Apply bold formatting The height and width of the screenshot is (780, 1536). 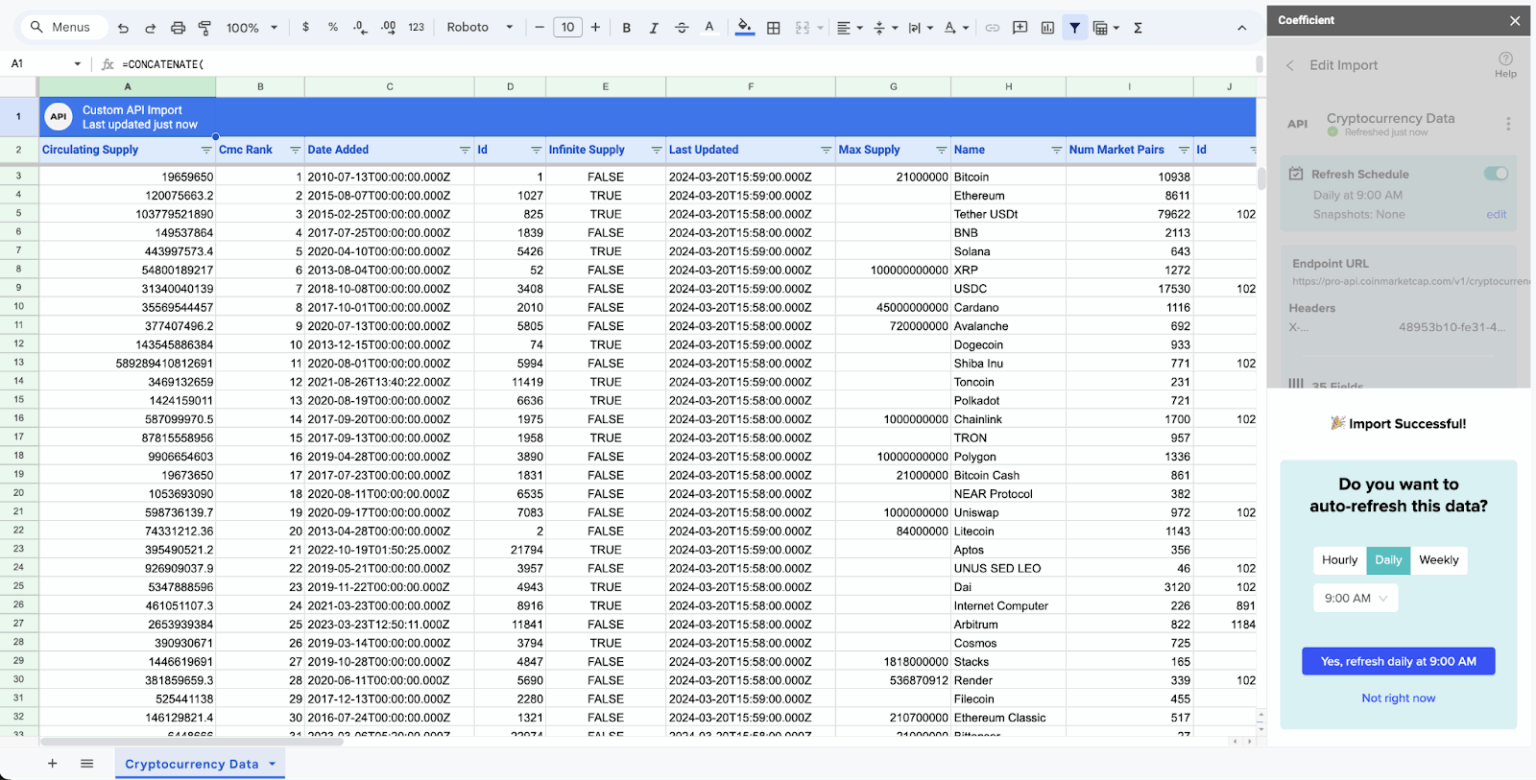point(627,27)
